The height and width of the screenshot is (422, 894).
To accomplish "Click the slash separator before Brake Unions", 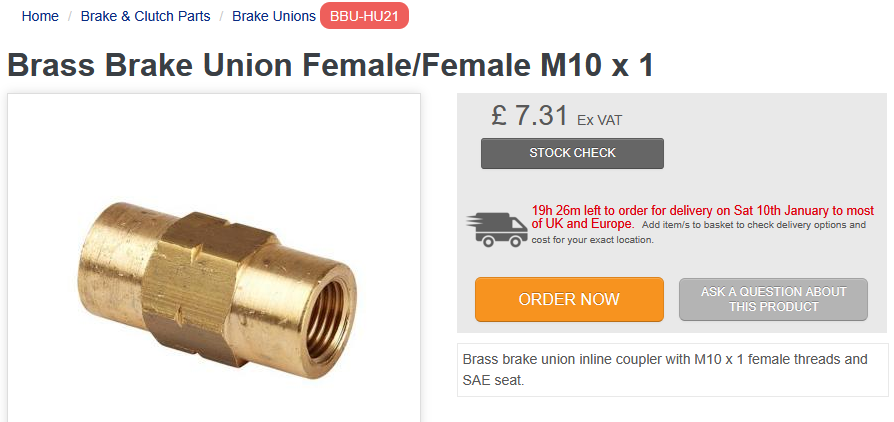I will tap(221, 16).
